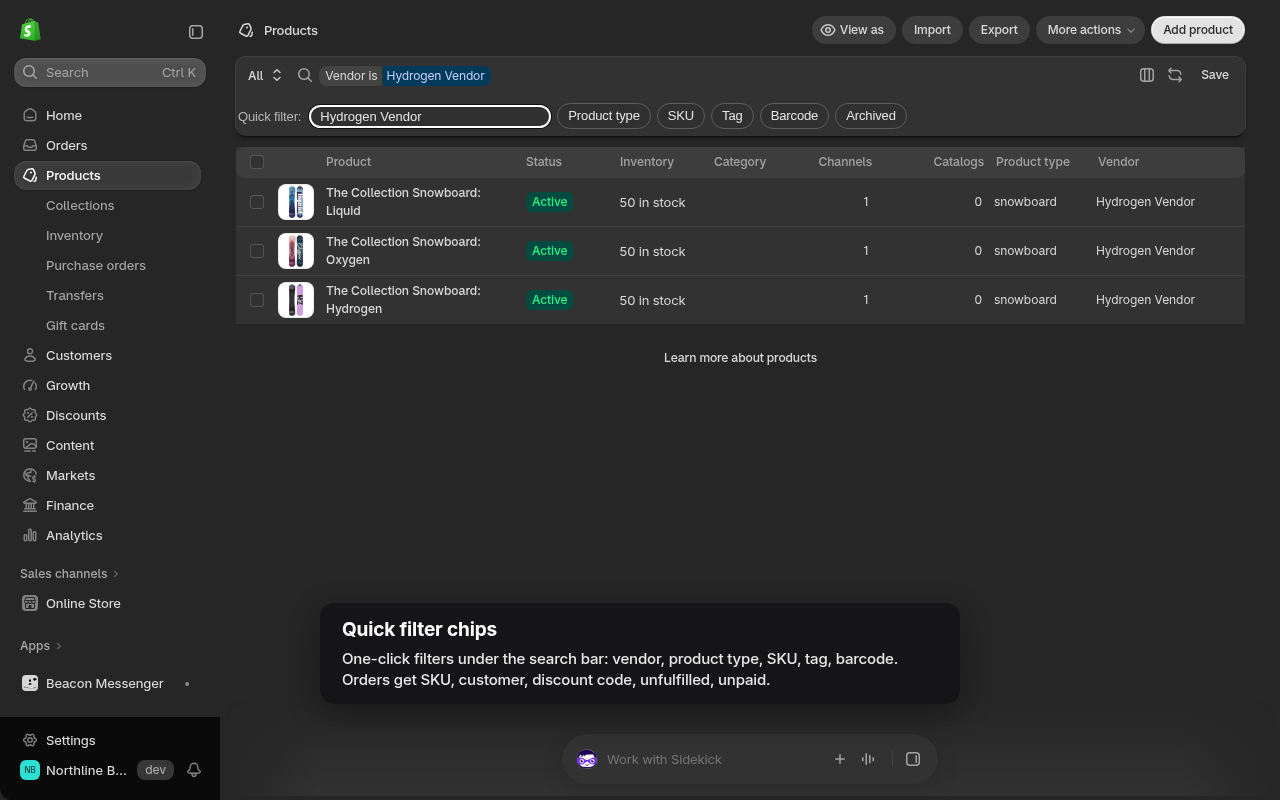
Task: Click the Add product button
Action: [1198, 30]
